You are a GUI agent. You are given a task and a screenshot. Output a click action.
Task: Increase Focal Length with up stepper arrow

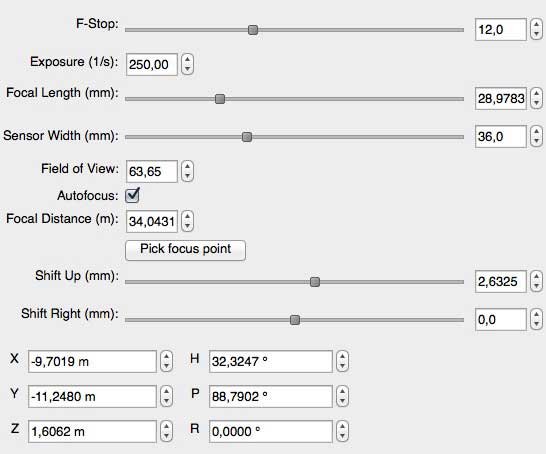[x=536, y=94]
